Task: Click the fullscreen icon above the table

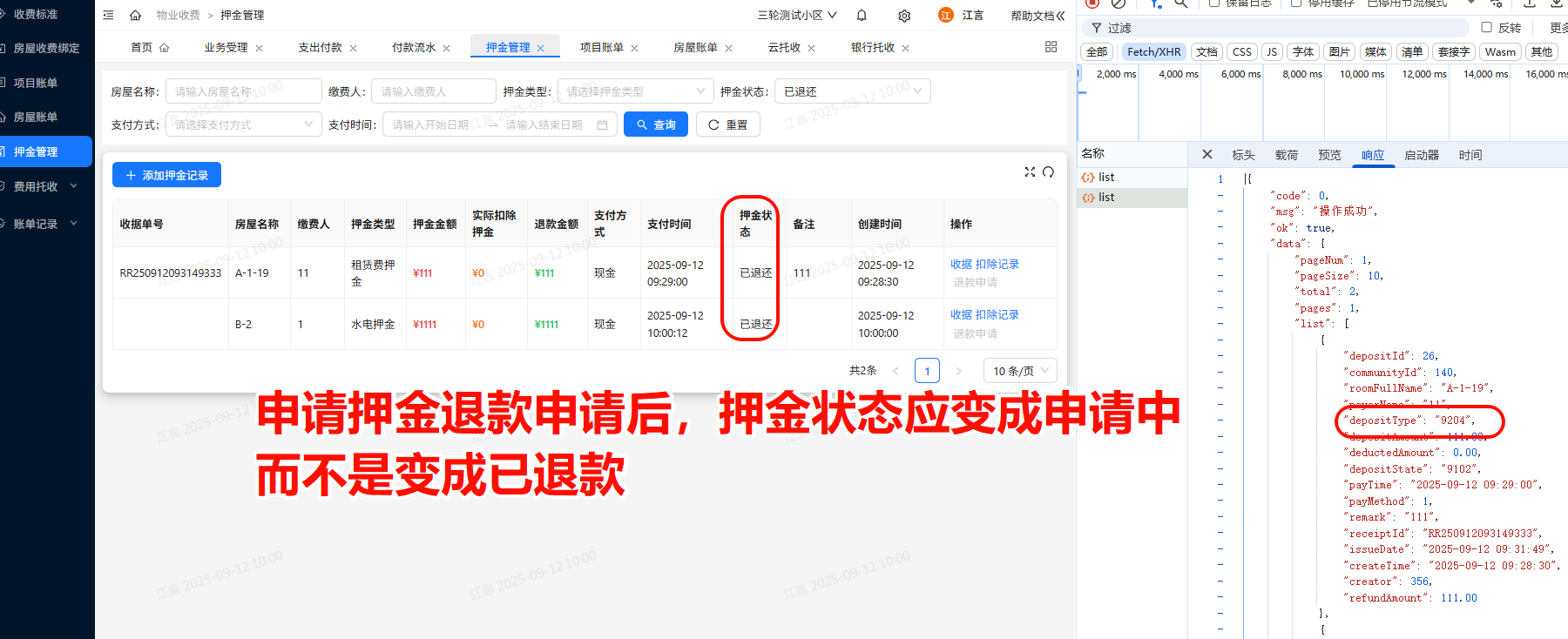Action: tap(1030, 172)
